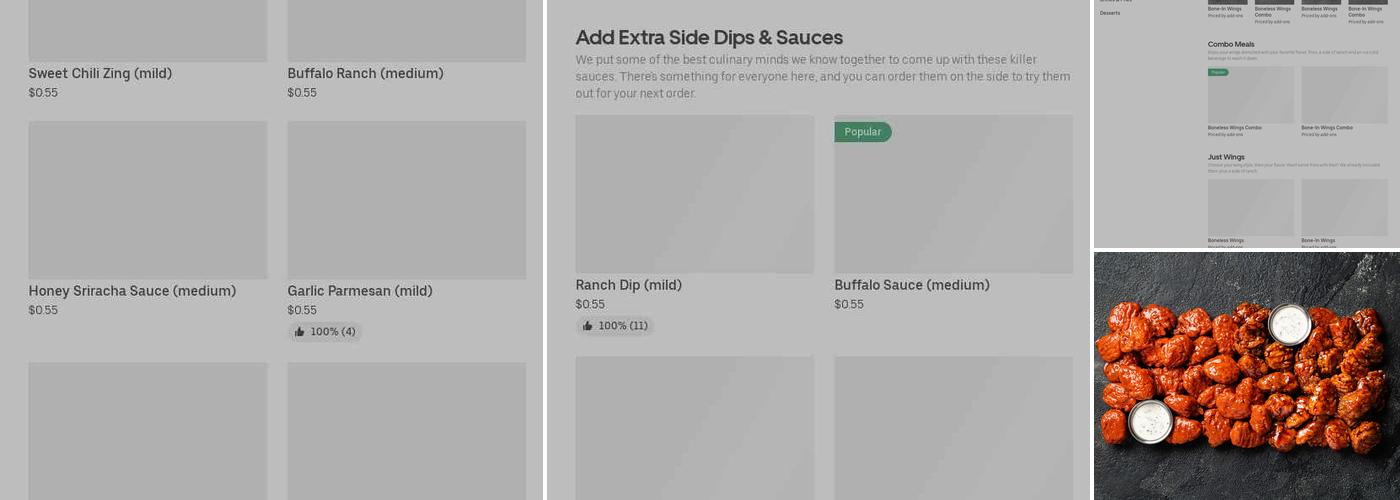This screenshot has width=1400, height=500.
Task: Open Honey Sriracha Sauce item image
Action: click(x=148, y=200)
